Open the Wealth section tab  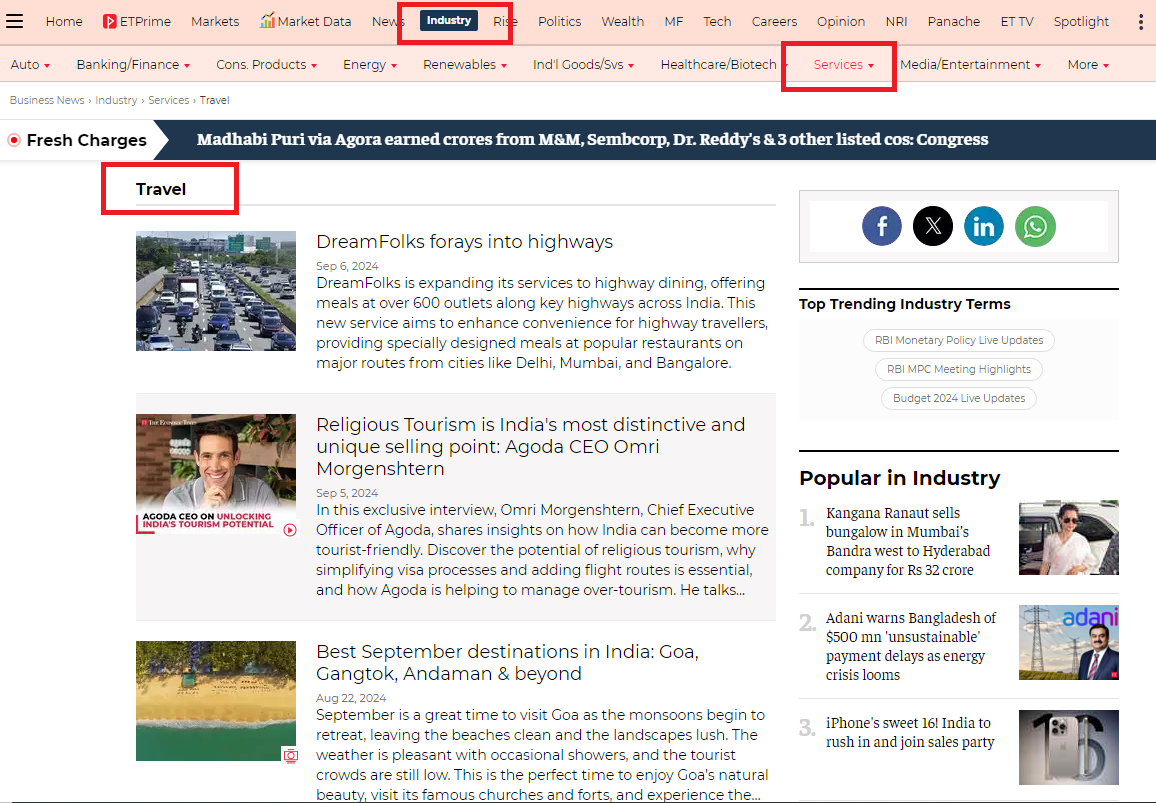pos(622,21)
